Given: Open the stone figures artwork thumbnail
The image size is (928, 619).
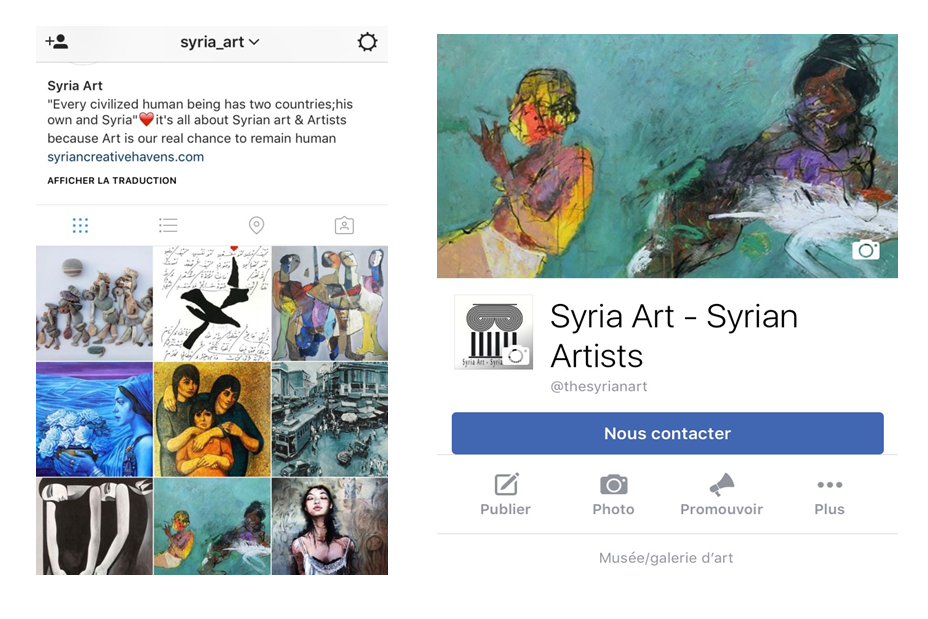Looking at the screenshot, I should (x=94, y=303).
